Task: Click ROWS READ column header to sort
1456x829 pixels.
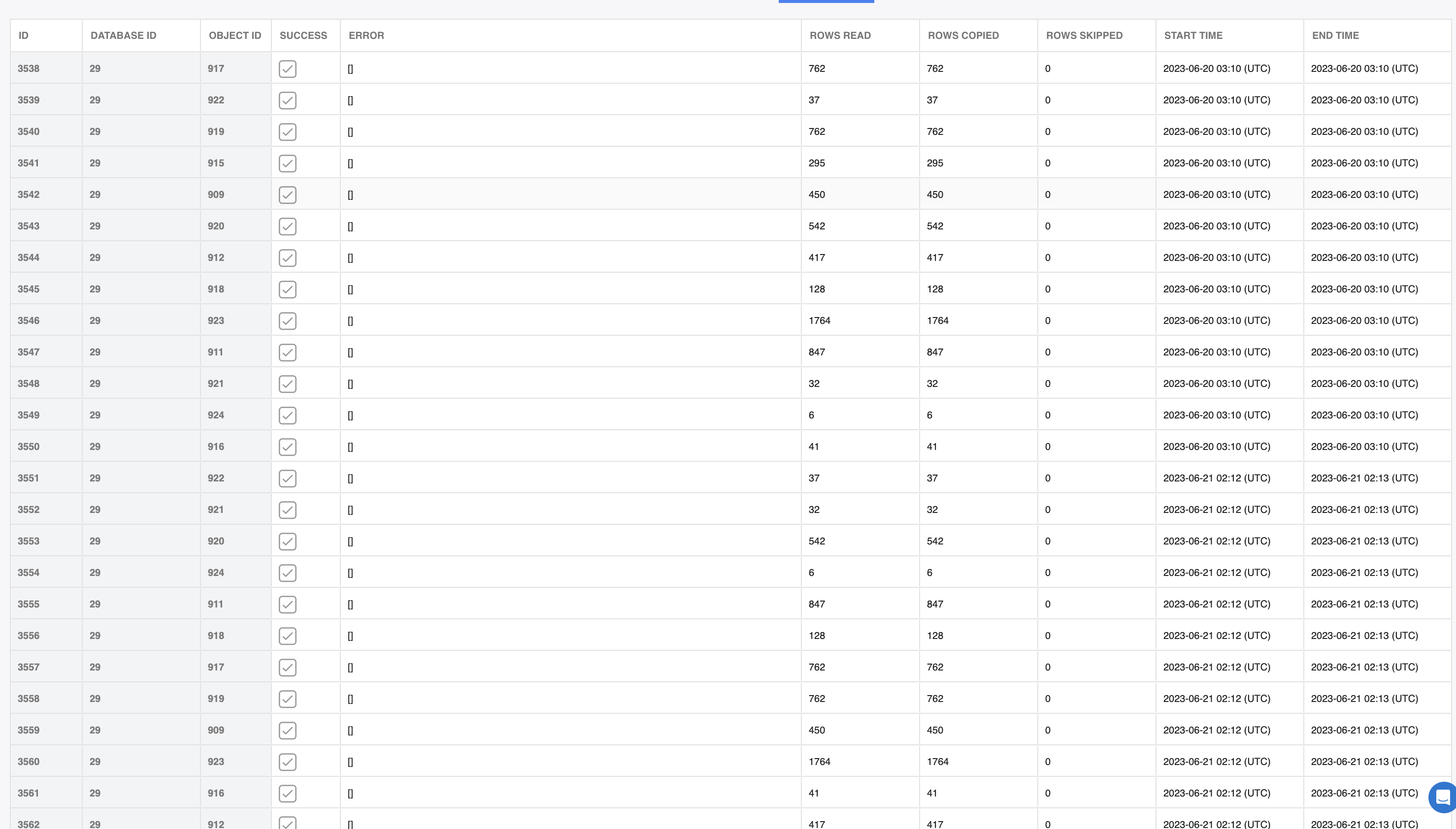Action: pyautogui.click(x=839, y=36)
